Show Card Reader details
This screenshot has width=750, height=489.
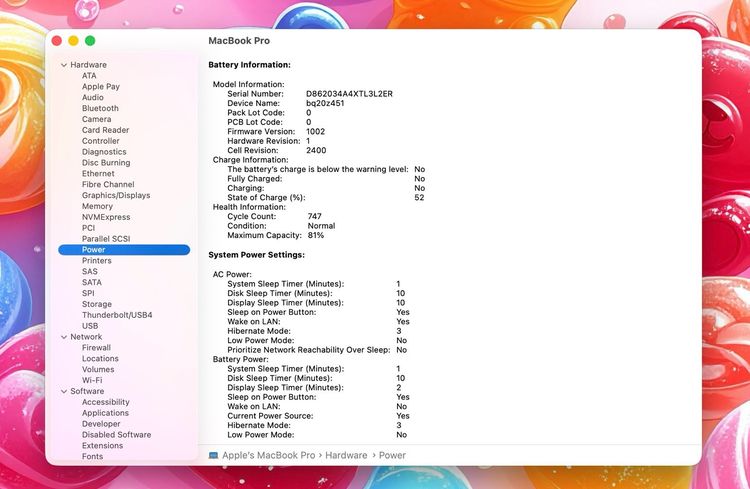click(x=105, y=130)
